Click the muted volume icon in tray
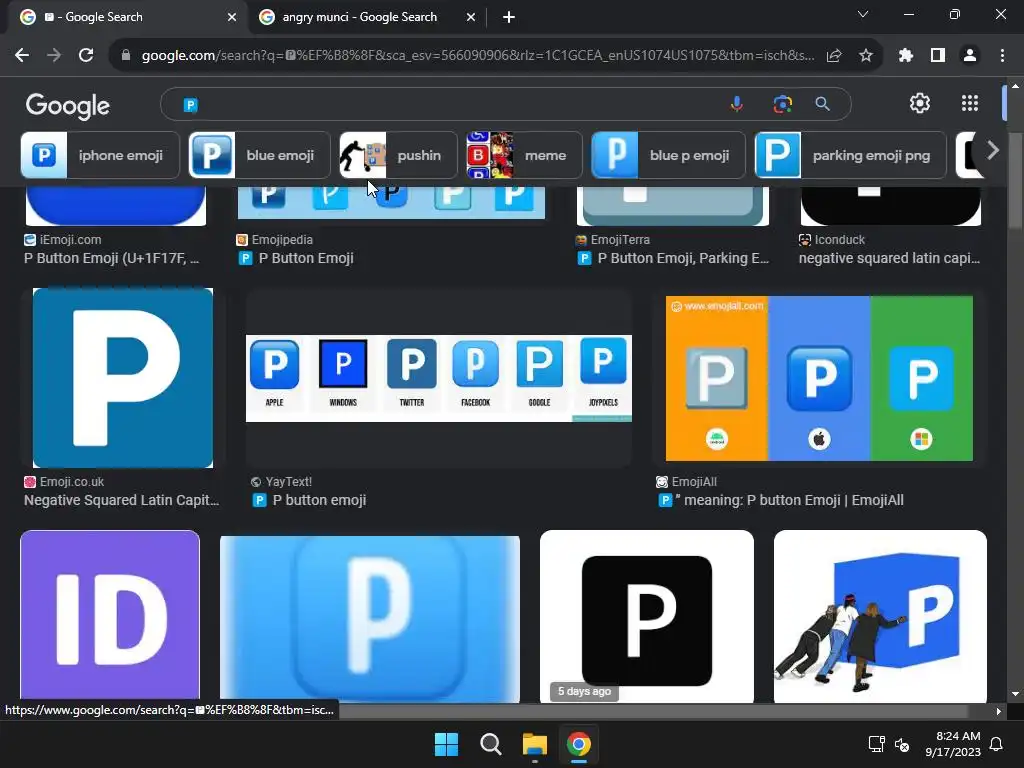This screenshot has height=768, width=1024. point(902,744)
